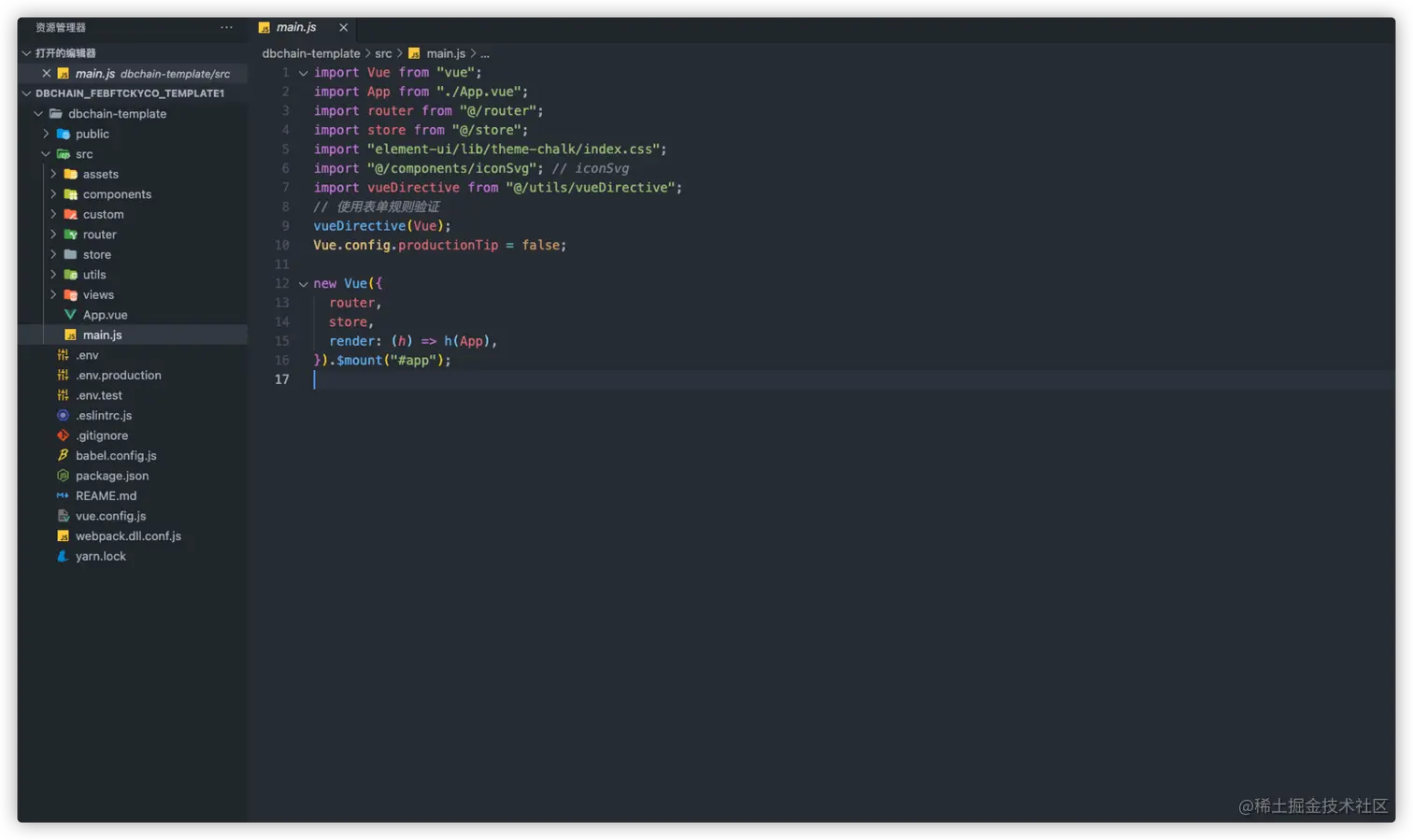Open yarn.lock from the file tree

[x=101, y=556]
